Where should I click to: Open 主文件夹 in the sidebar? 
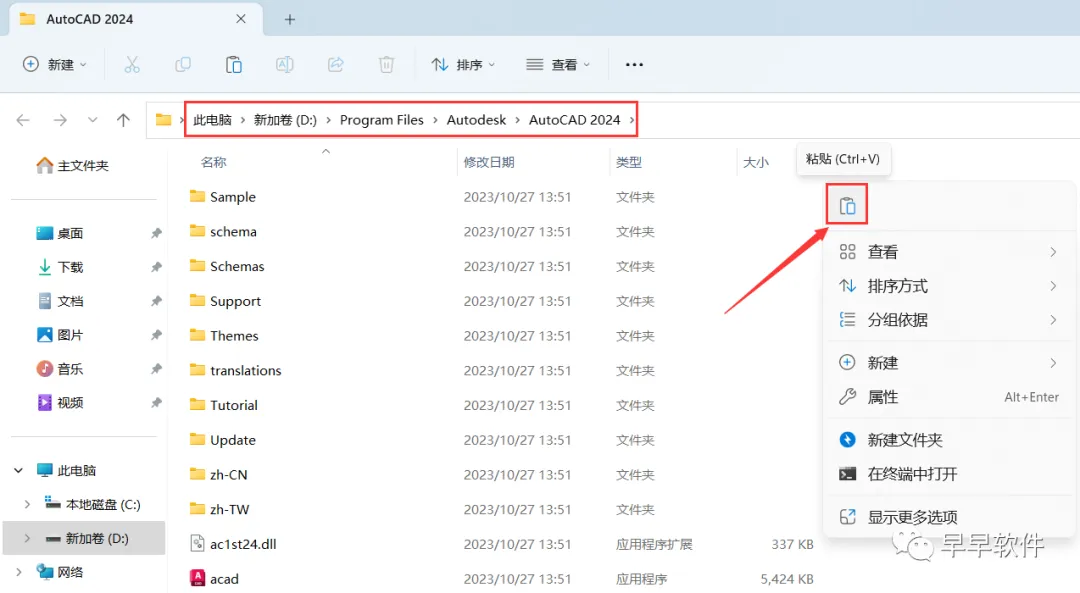(x=72, y=165)
